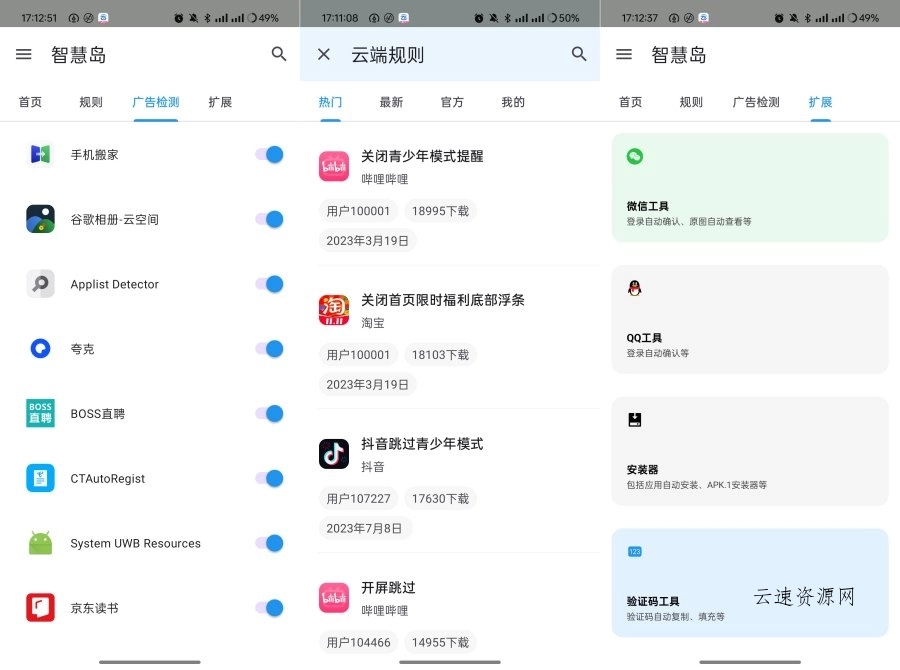Tap the installer icon on 安装器 card
The image size is (900, 670).
pyautogui.click(x=634, y=421)
